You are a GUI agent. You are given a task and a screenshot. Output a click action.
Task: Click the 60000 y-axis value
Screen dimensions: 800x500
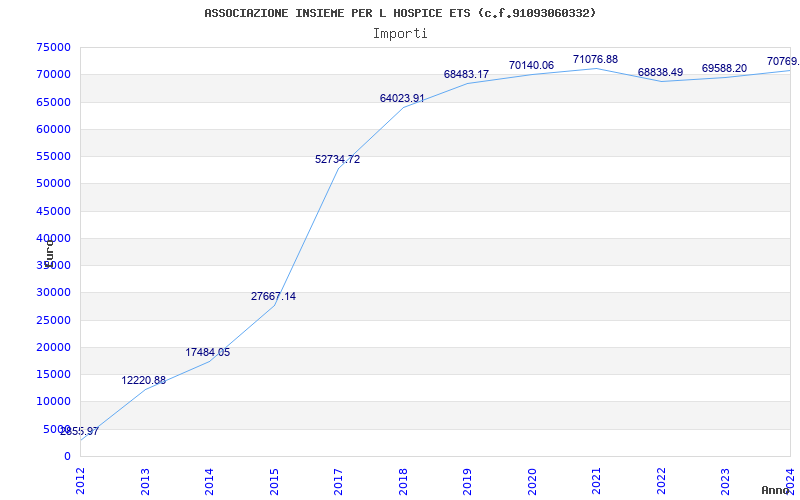(x=54, y=129)
